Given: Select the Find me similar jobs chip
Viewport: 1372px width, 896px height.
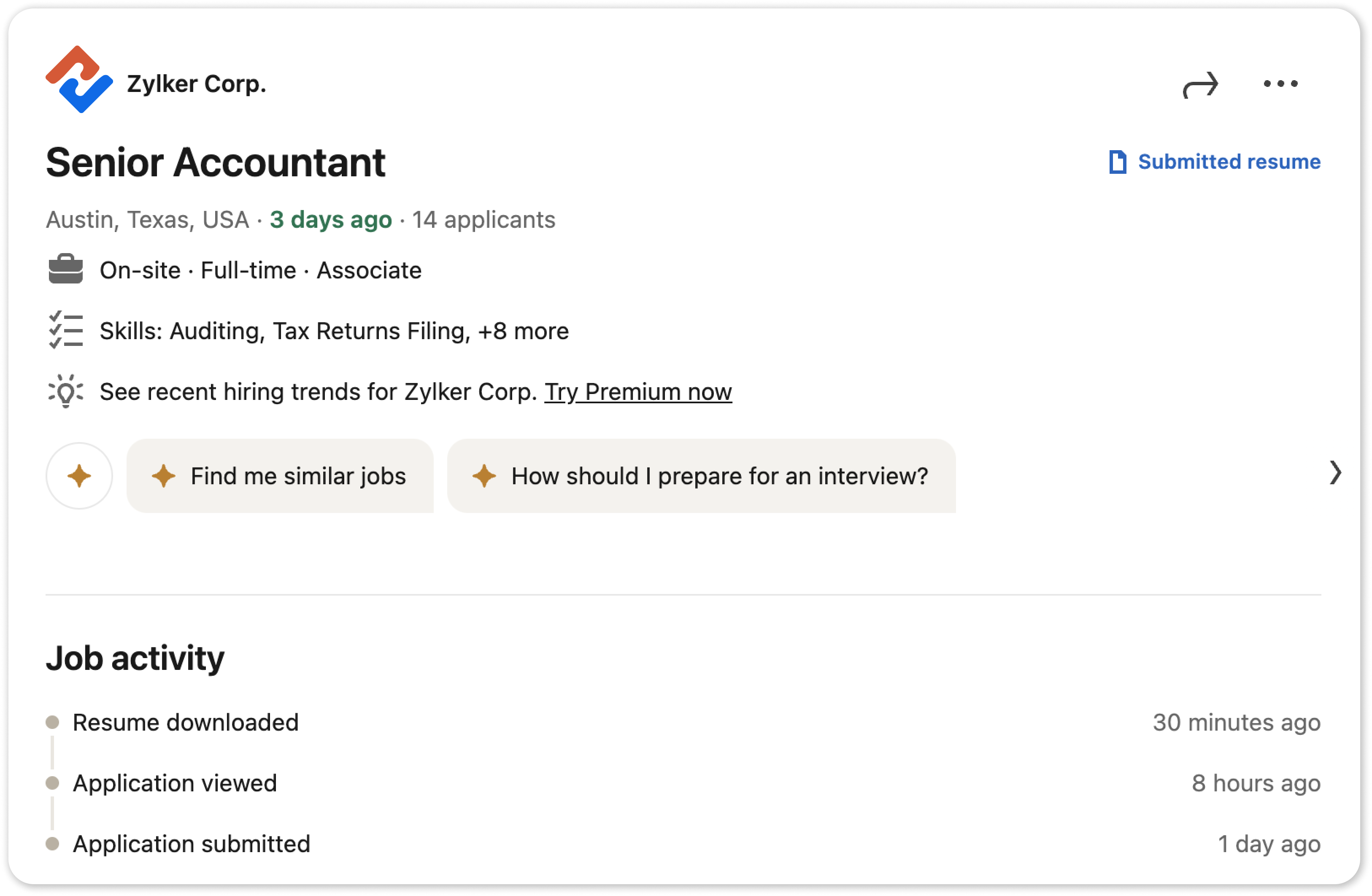Looking at the screenshot, I should 280,476.
